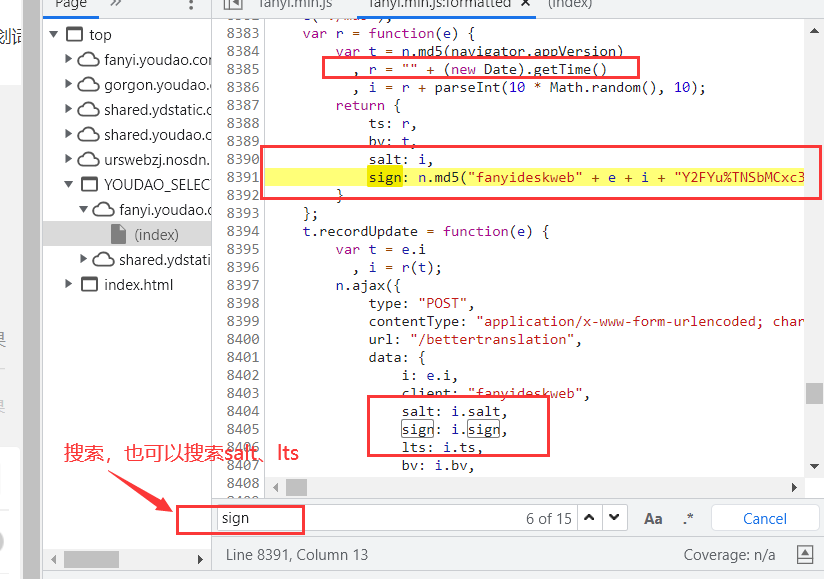Click the next search result arrow

(615, 518)
